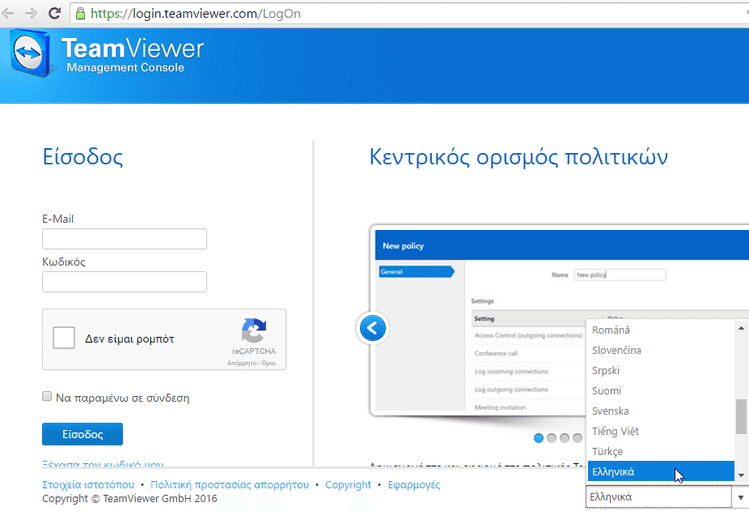Image resolution: width=749 pixels, height=511 pixels.
Task: Click language list scroll-down arrow
Action: pyautogui.click(x=741, y=475)
